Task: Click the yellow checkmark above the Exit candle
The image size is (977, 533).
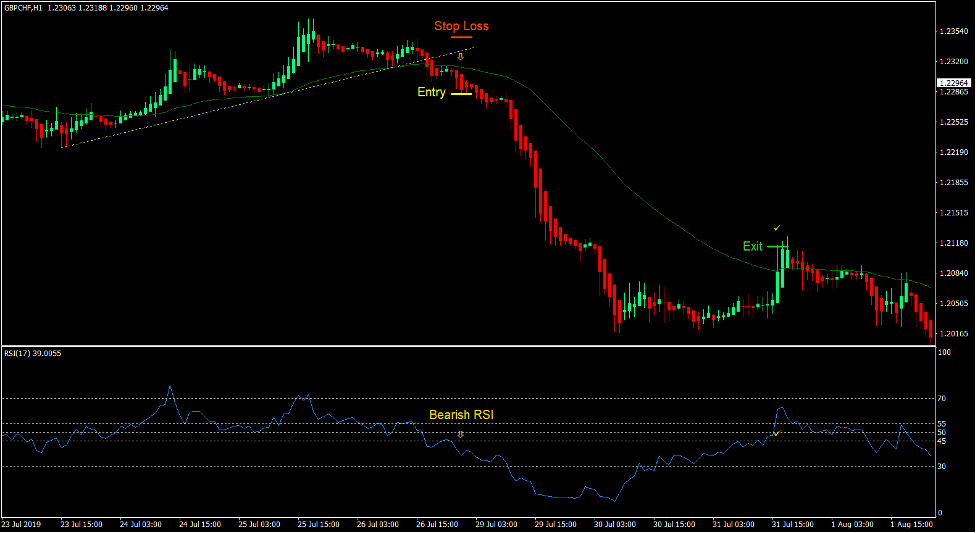Action: 777,228
